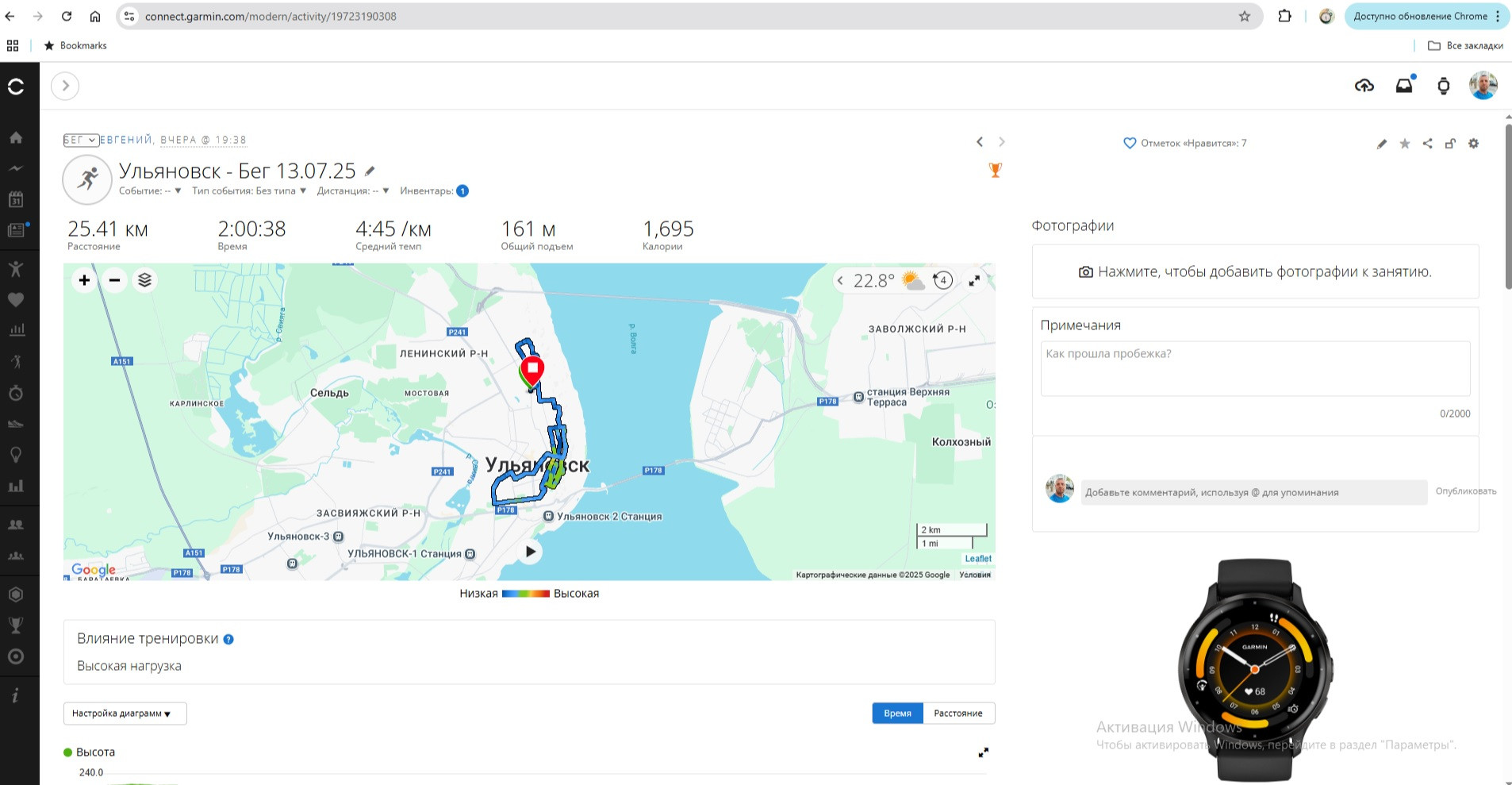Viewport: 1512px width, 785px height.
Task: Open the trophy challenges icon in sidebar
Action: pos(16,625)
